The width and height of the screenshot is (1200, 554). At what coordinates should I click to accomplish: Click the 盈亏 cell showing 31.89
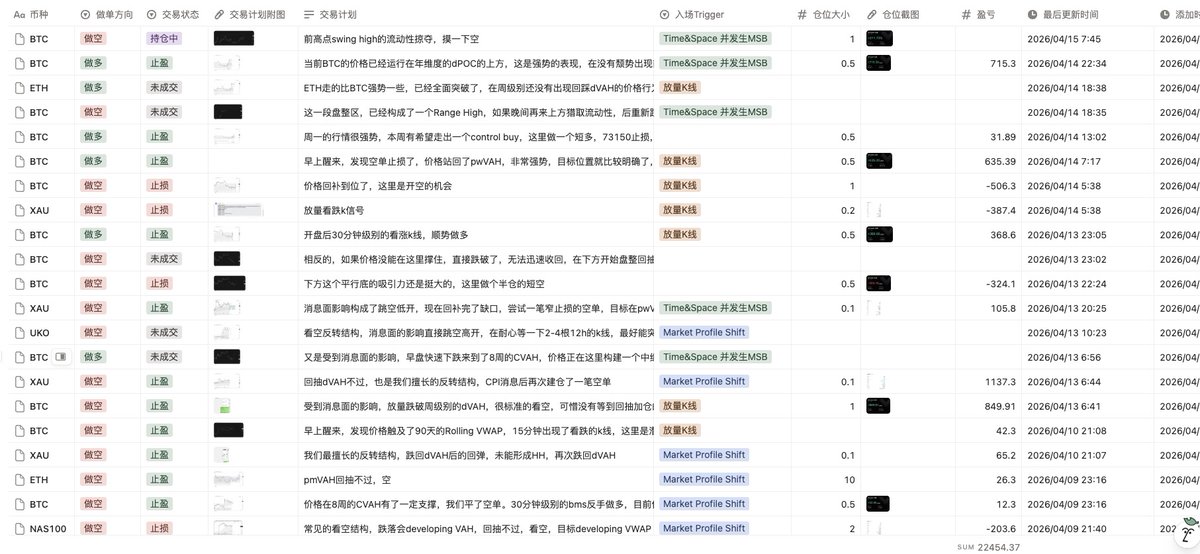click(x=986, y=137)
